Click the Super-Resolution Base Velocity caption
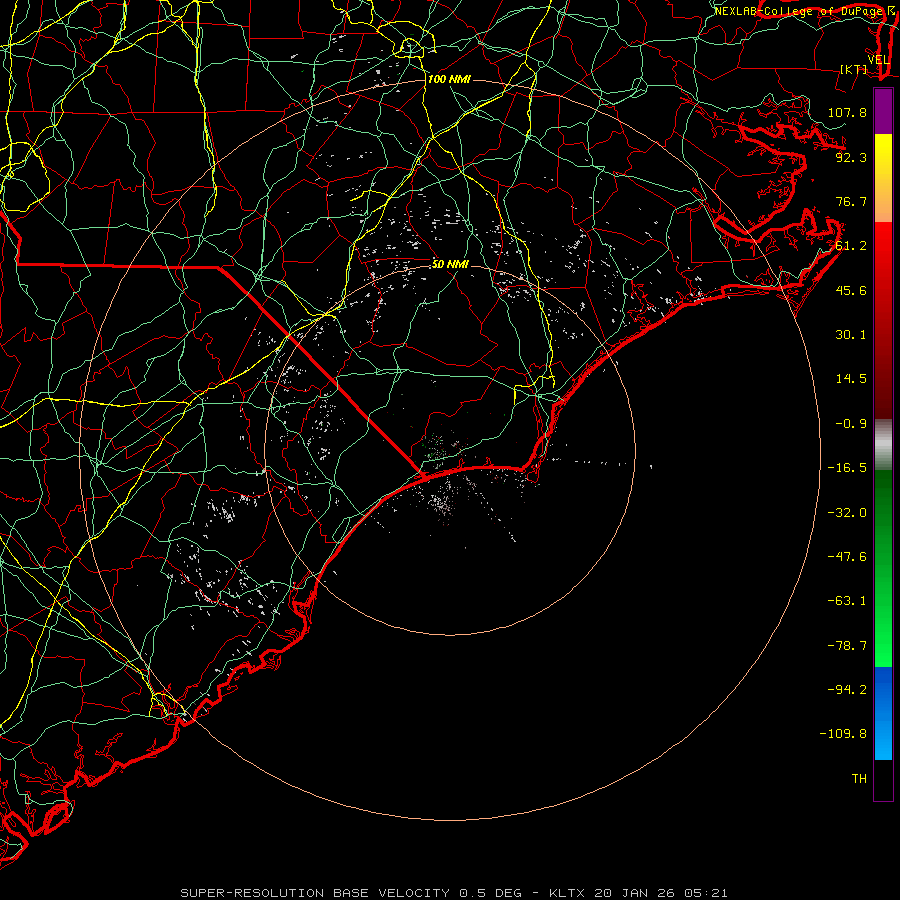Screen dimensions: 900x900 [454, 893]
